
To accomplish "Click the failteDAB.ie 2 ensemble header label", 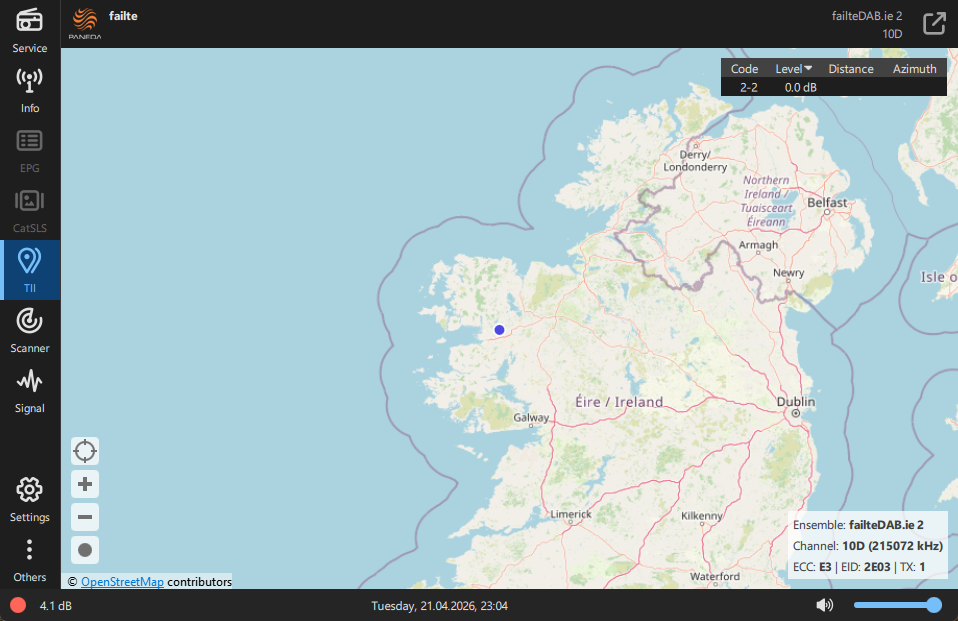I will (866, 16).
